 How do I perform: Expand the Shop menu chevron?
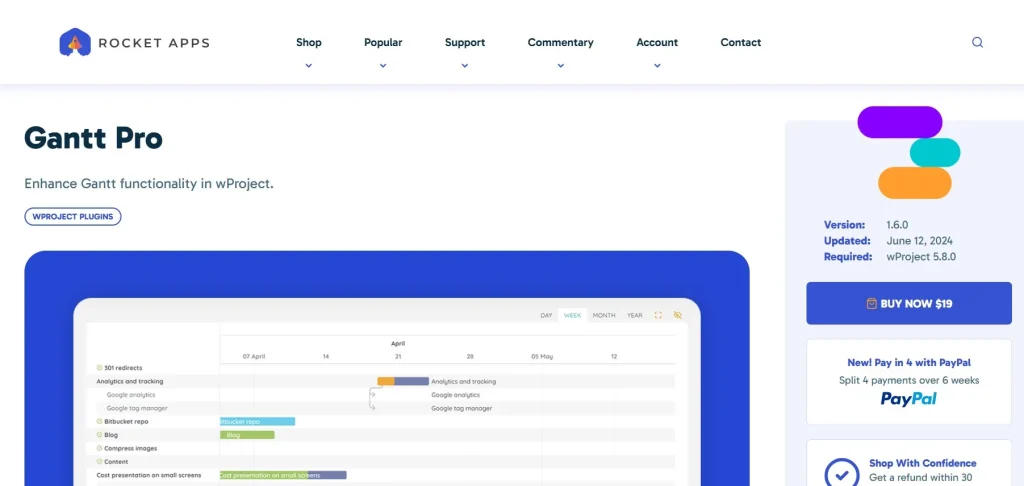pyautogui.click(x=309, y=65)
